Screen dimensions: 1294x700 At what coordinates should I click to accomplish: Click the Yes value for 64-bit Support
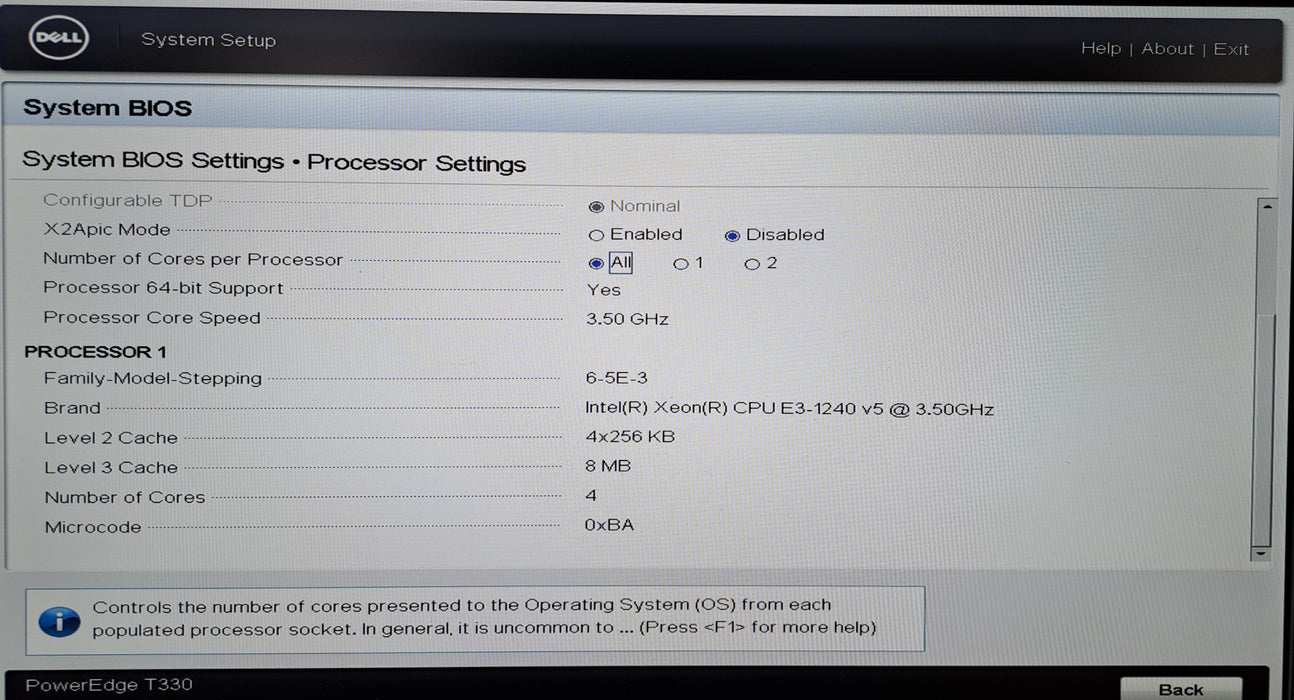[603, 290]
